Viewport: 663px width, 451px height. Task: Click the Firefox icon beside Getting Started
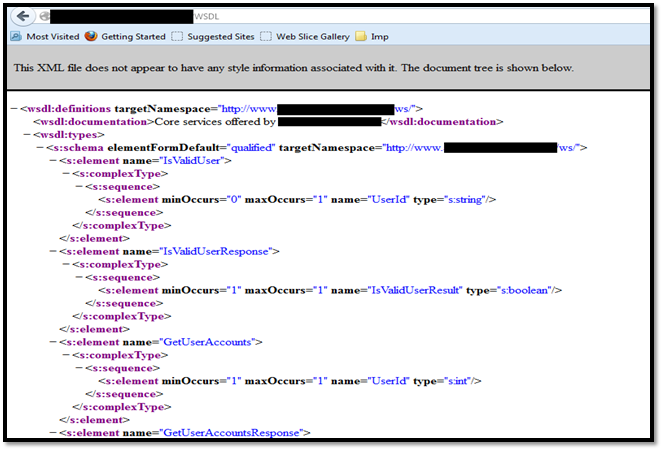coord(91,37)
